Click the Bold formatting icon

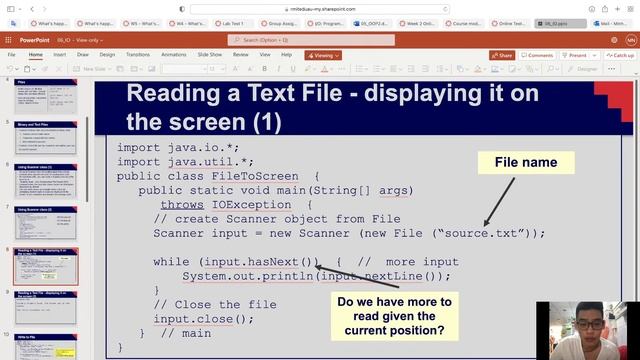pos(264,69)
